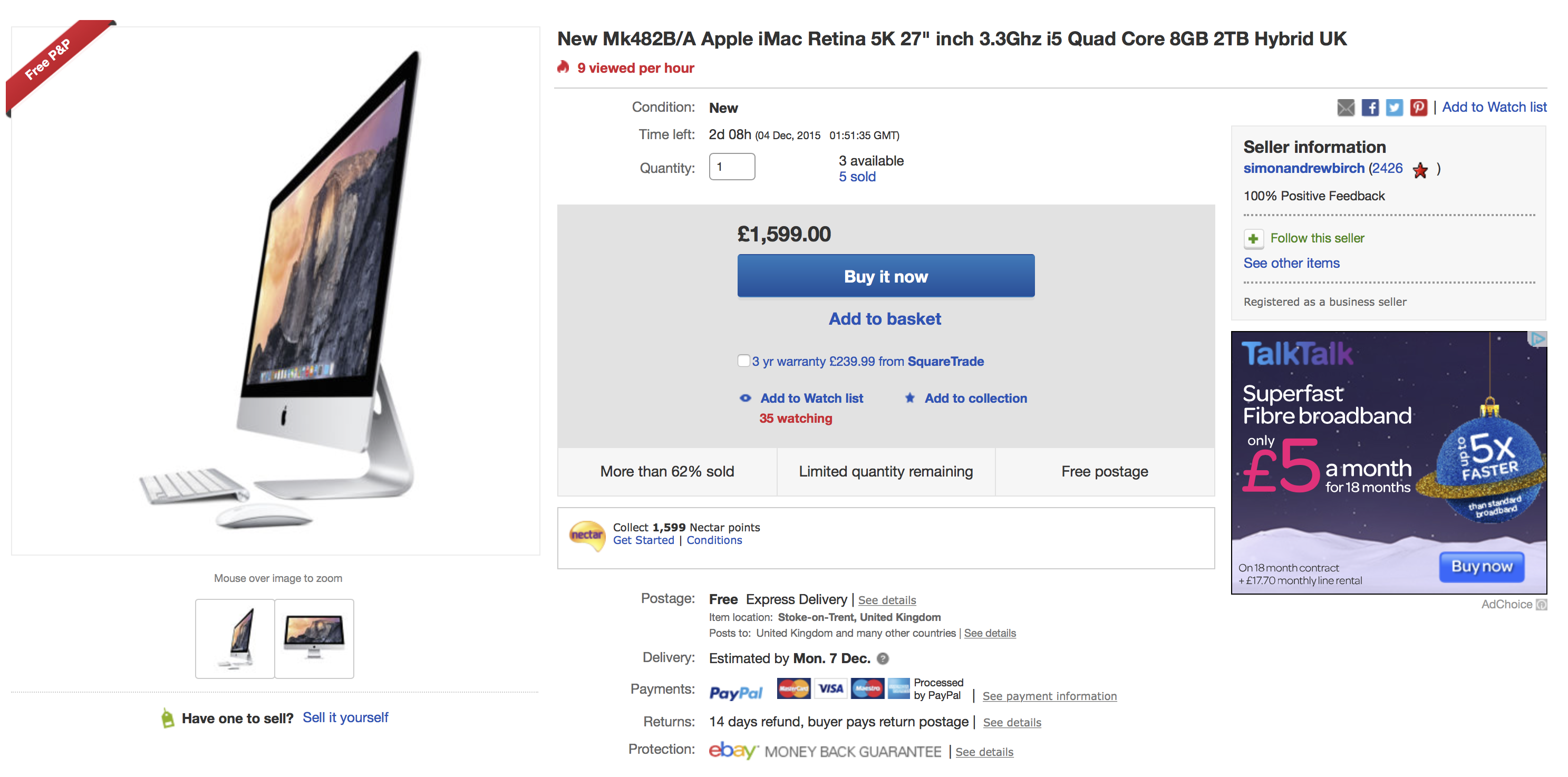
Task: Select the front-view iMac thumbnail
Action: click(x=314, y=638)
